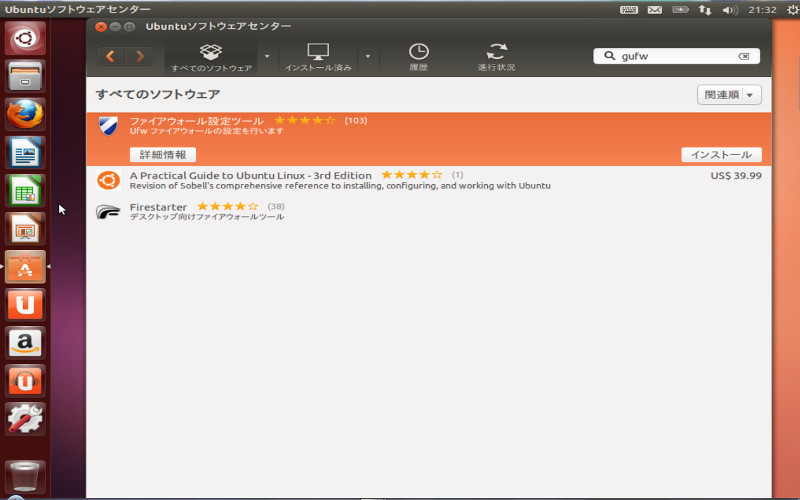Click the (103) review count
Screen dimensions: 800x500
click(356, 121)
